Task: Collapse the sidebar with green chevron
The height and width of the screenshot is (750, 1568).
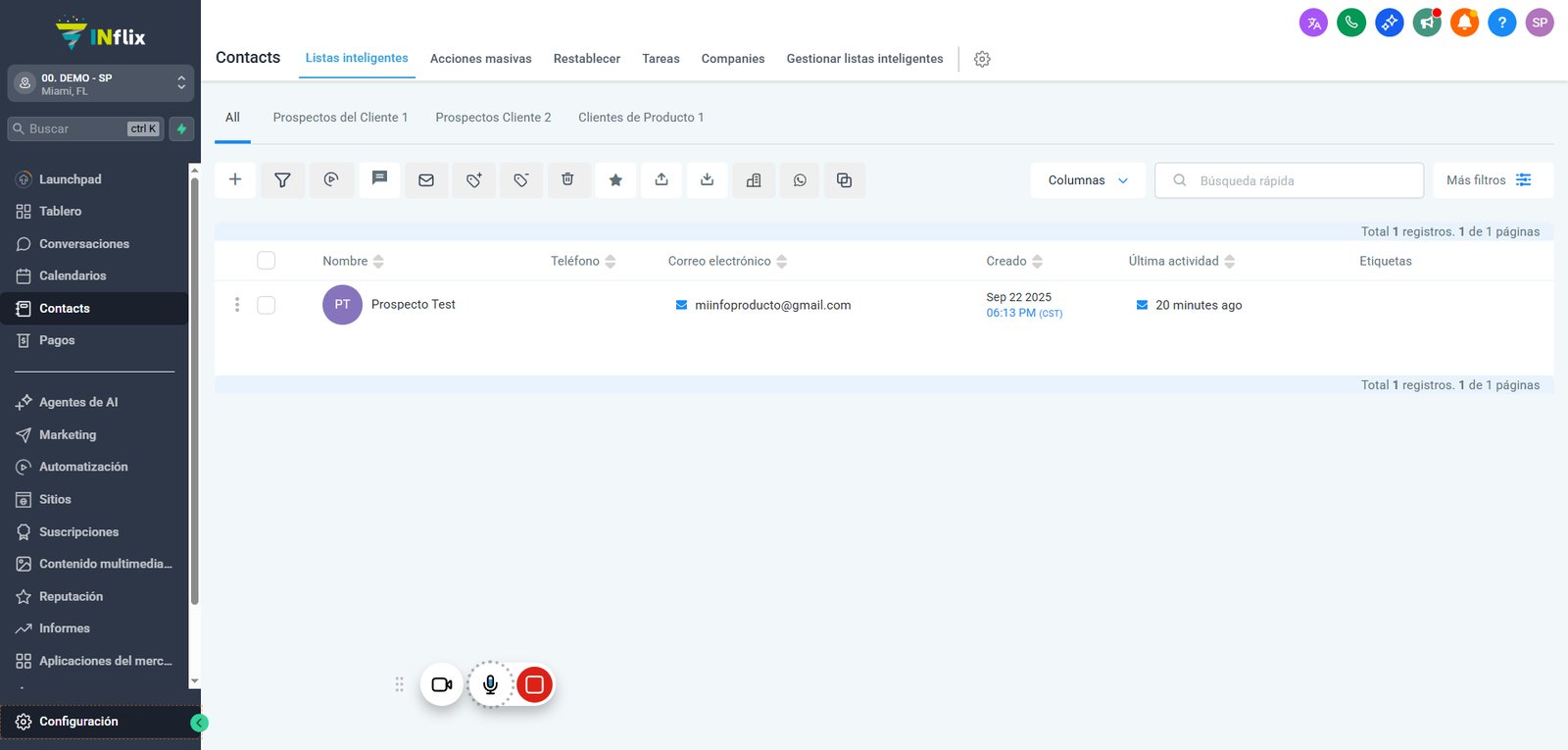Action: coord(199,723)
